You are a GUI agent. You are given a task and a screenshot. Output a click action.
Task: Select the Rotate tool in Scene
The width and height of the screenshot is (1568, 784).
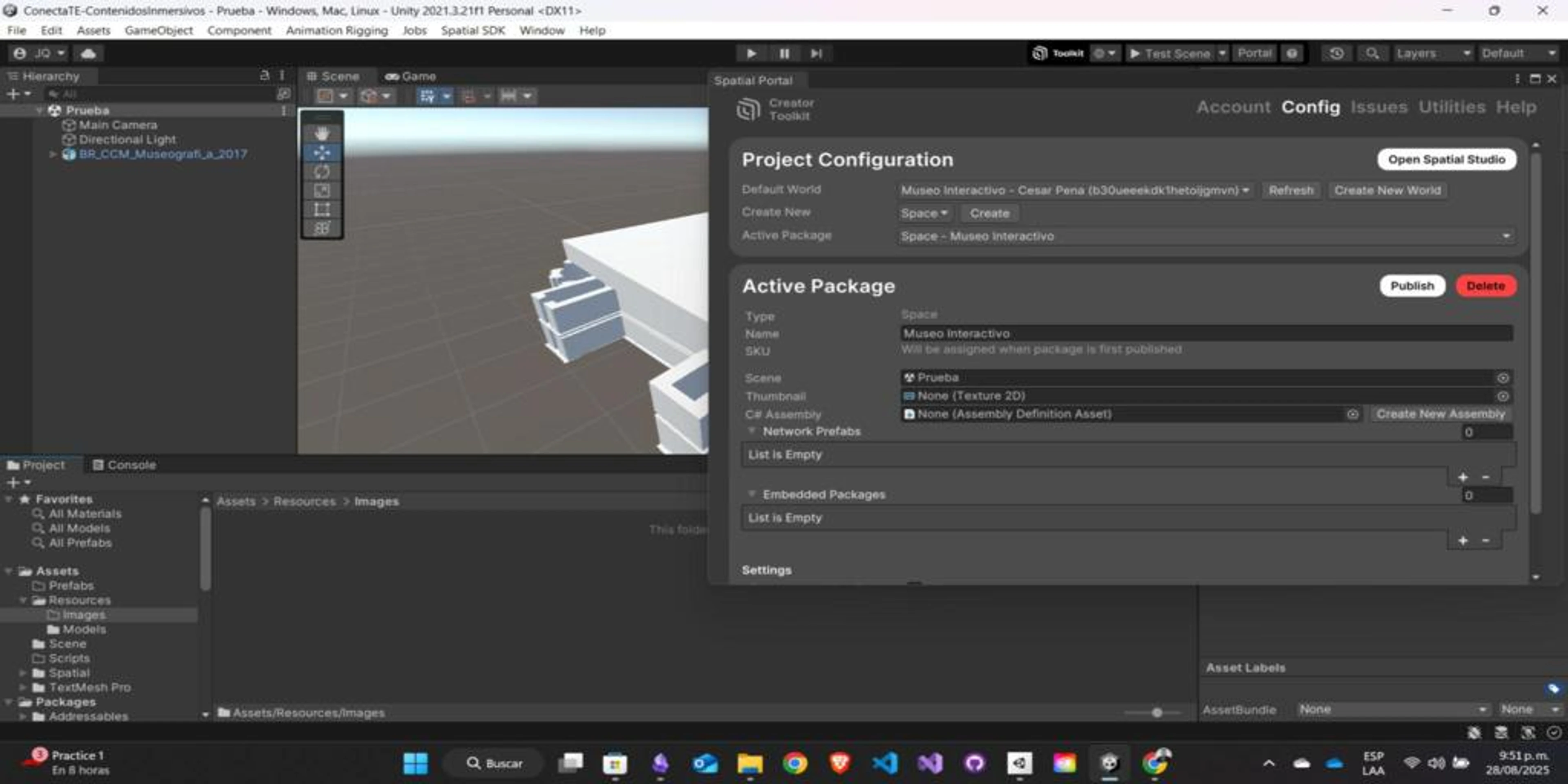tap(322, 171)
